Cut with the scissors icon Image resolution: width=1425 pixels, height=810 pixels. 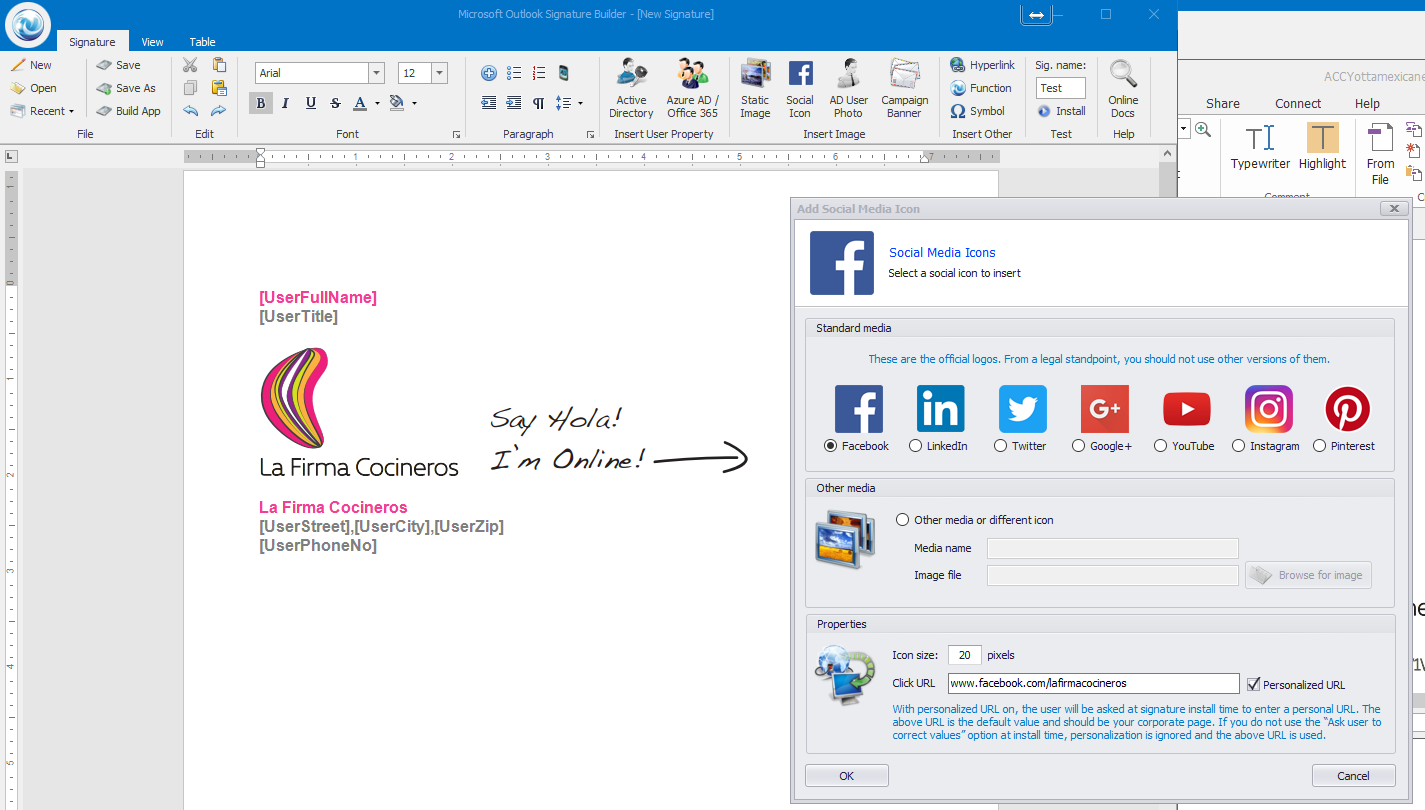click(191, 65)
